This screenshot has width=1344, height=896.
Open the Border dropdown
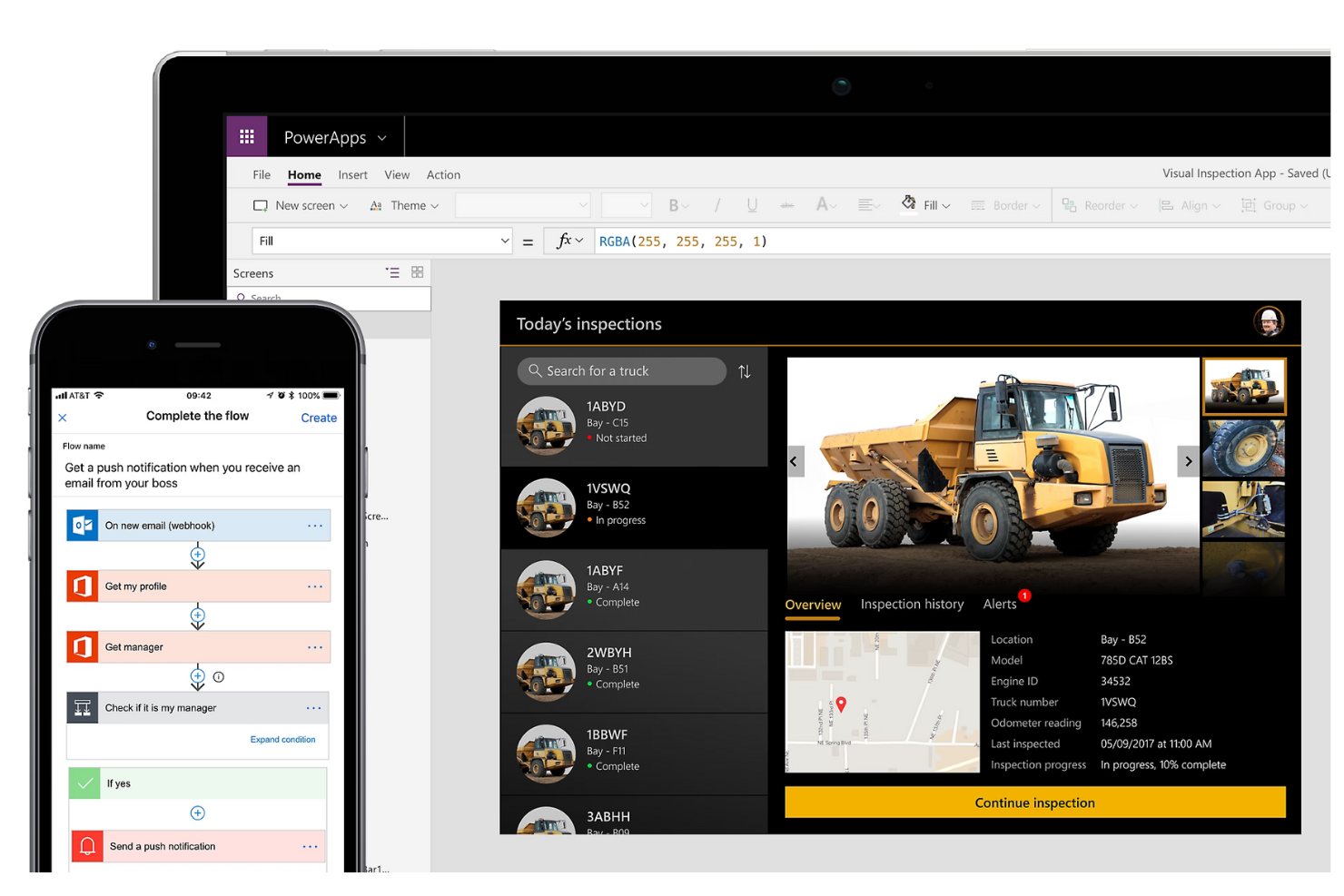1005,206
